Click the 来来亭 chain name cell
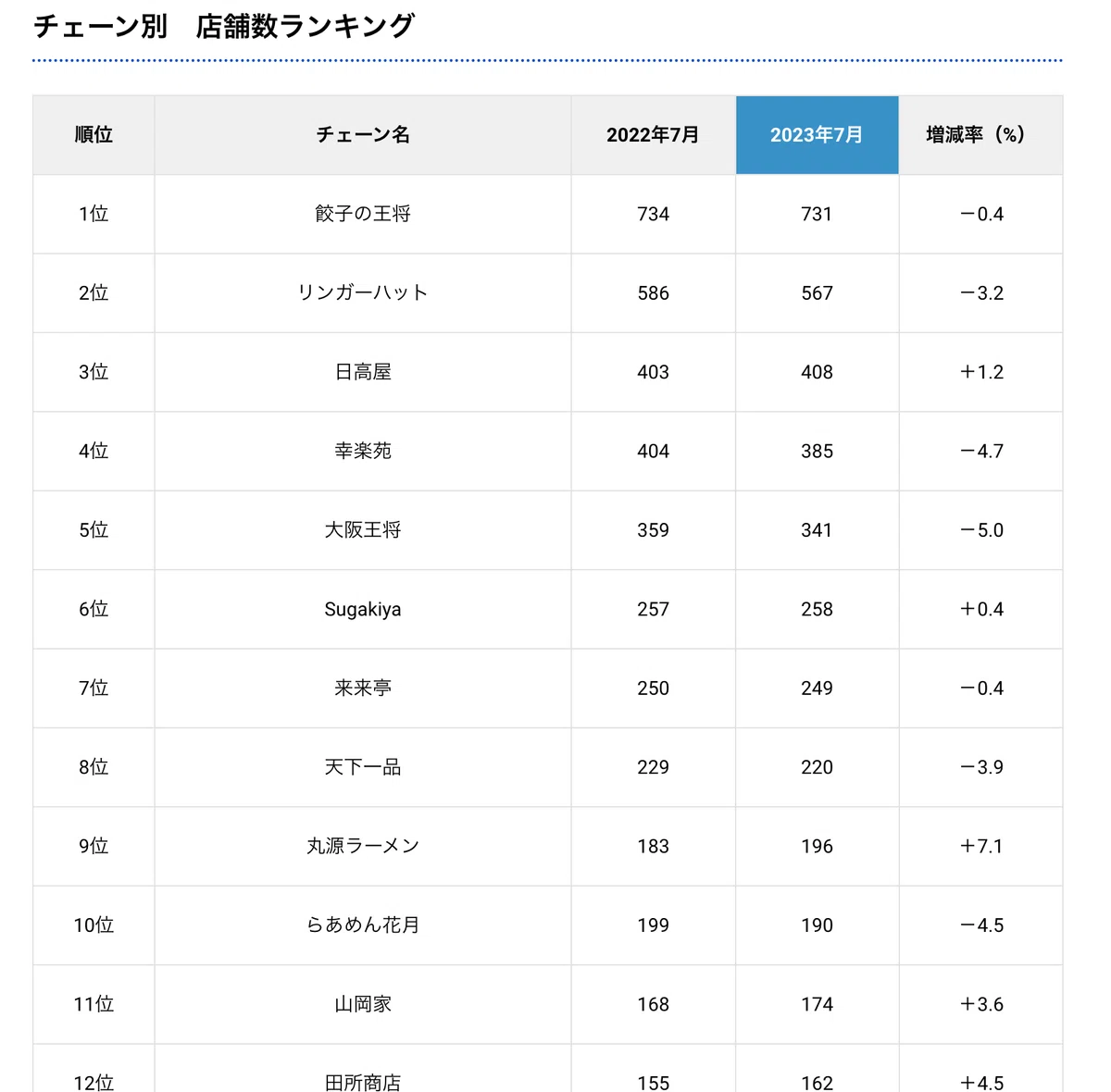This screenshot has height=1092, width=1111. [x=363, y=689]
